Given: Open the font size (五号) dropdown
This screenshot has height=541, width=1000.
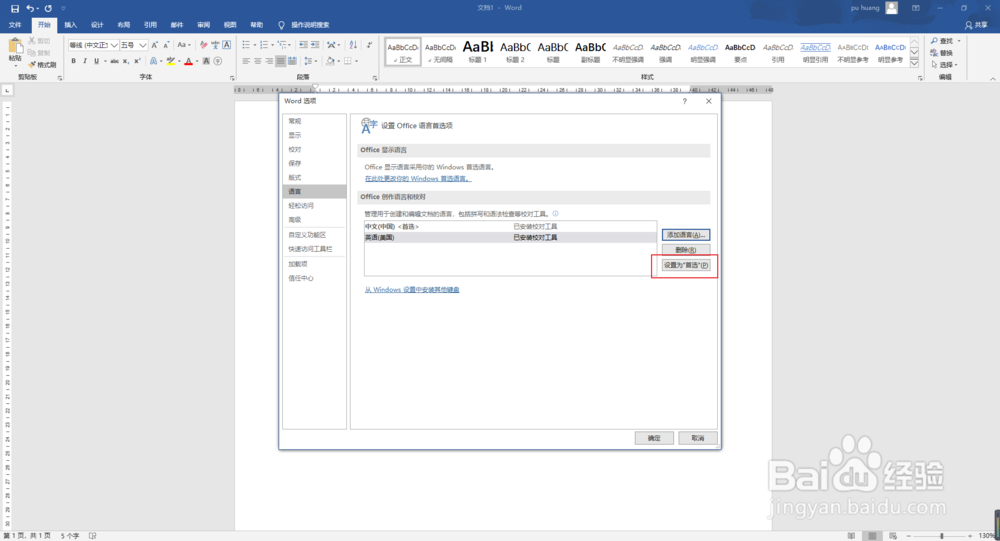Looking at the screenshot, I should tap(143, 45).
